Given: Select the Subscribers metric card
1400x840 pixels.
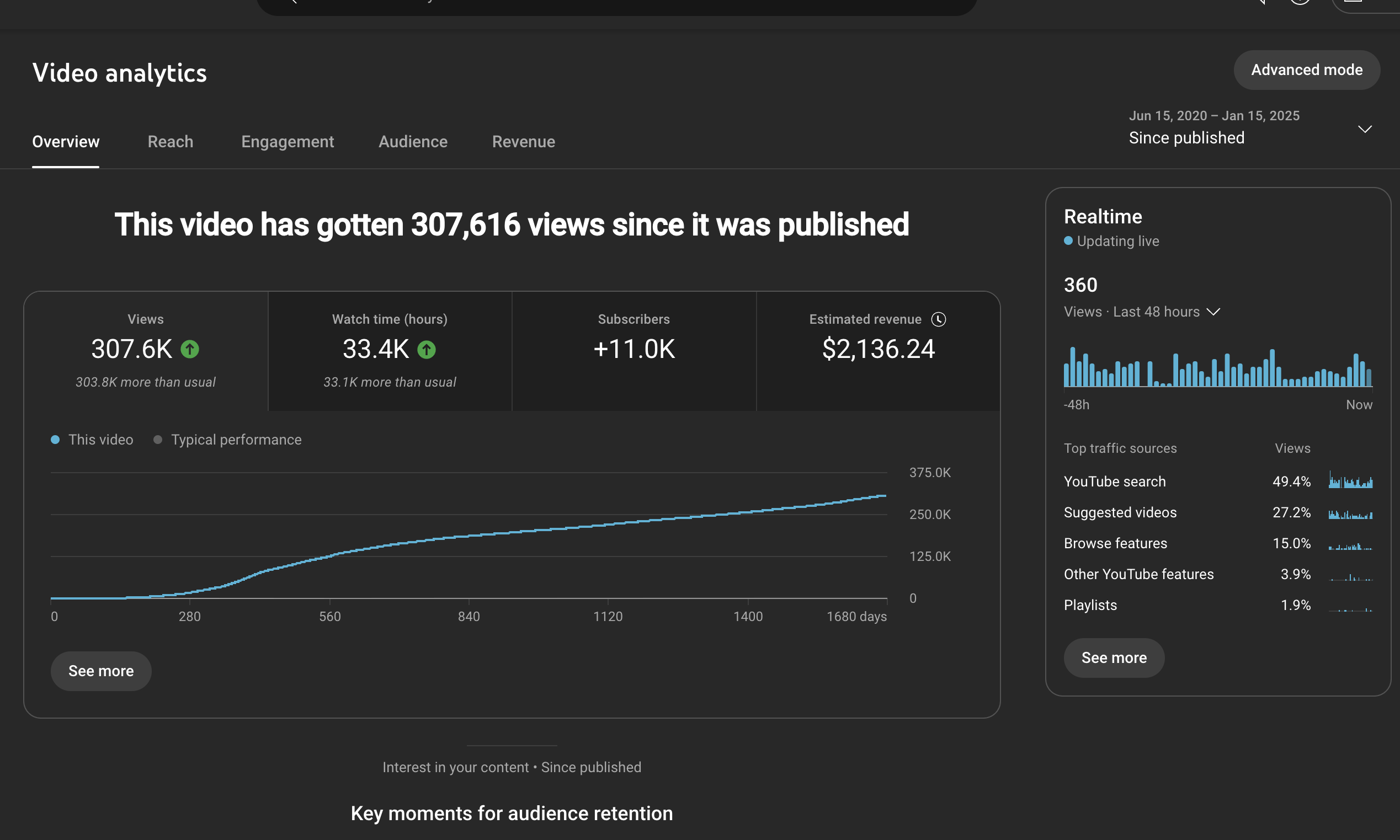Looking at the screenshot, I should [x=634, y=350].
